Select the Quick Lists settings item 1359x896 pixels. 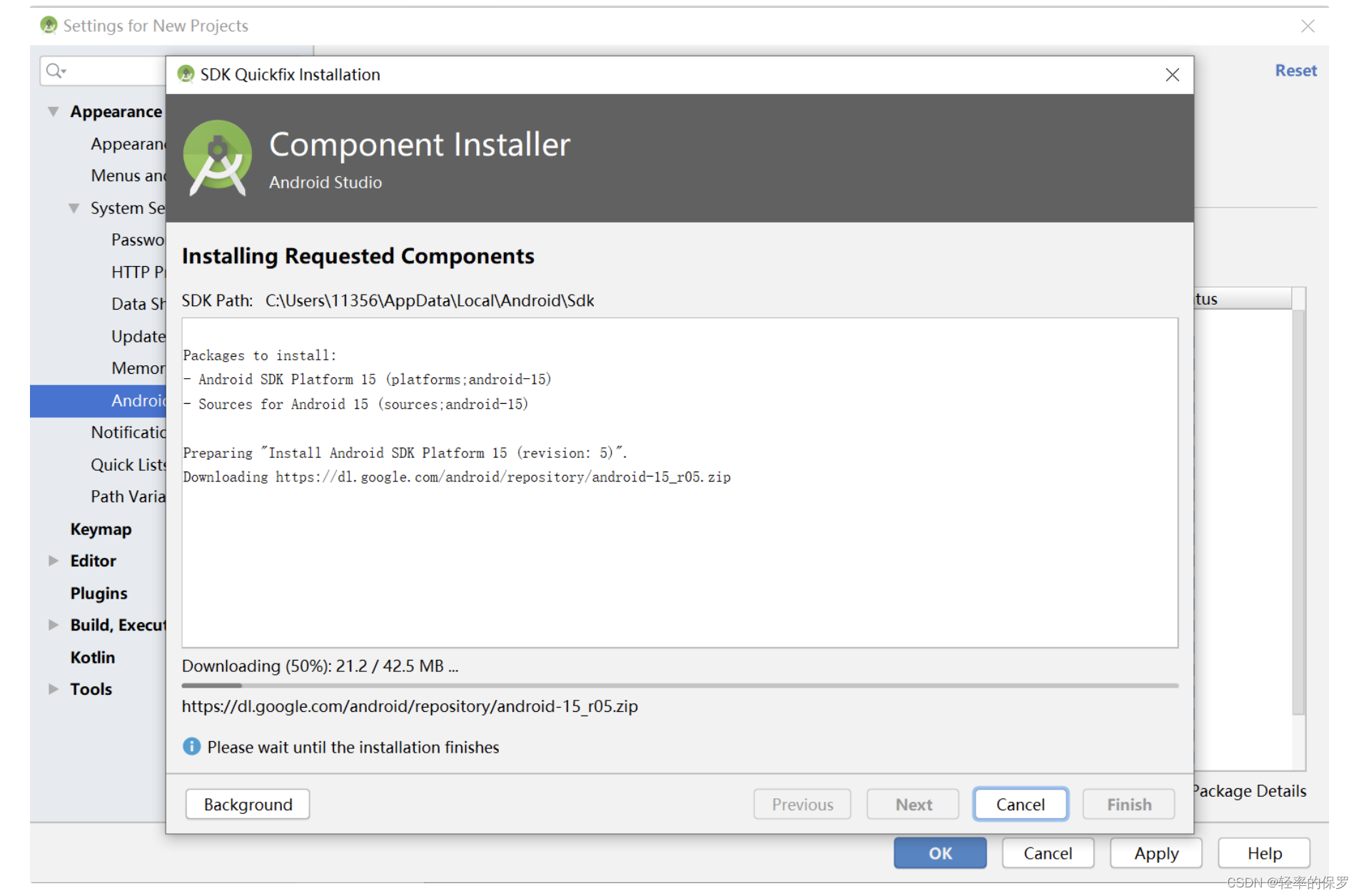[128, 464]
